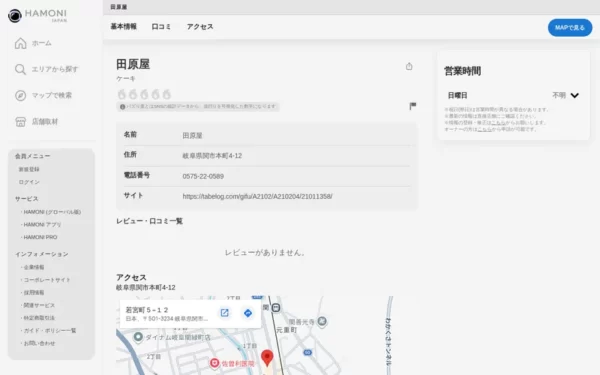
Task: Click ホーム text in sidebar
Action: 41,43
